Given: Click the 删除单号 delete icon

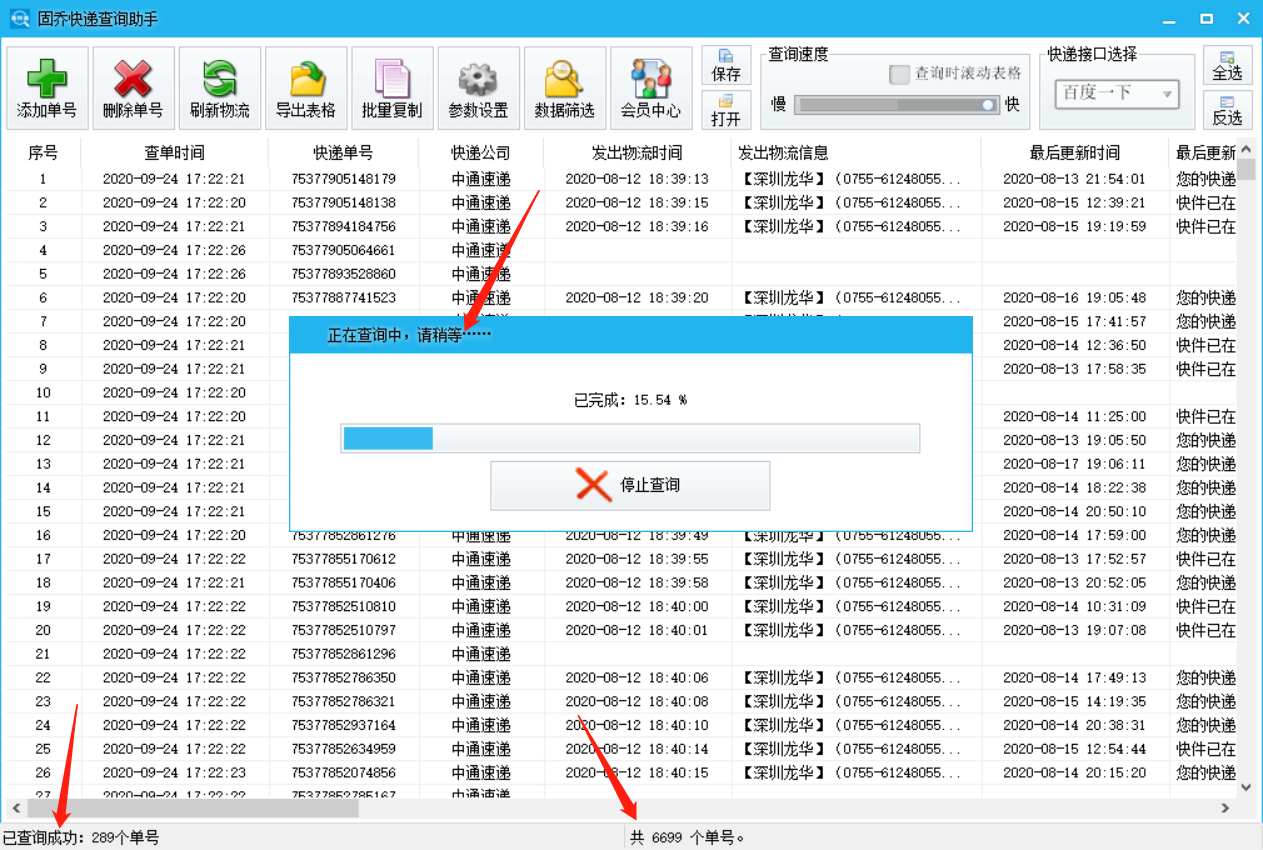Looking at the screenshot, I should [133, 88].
